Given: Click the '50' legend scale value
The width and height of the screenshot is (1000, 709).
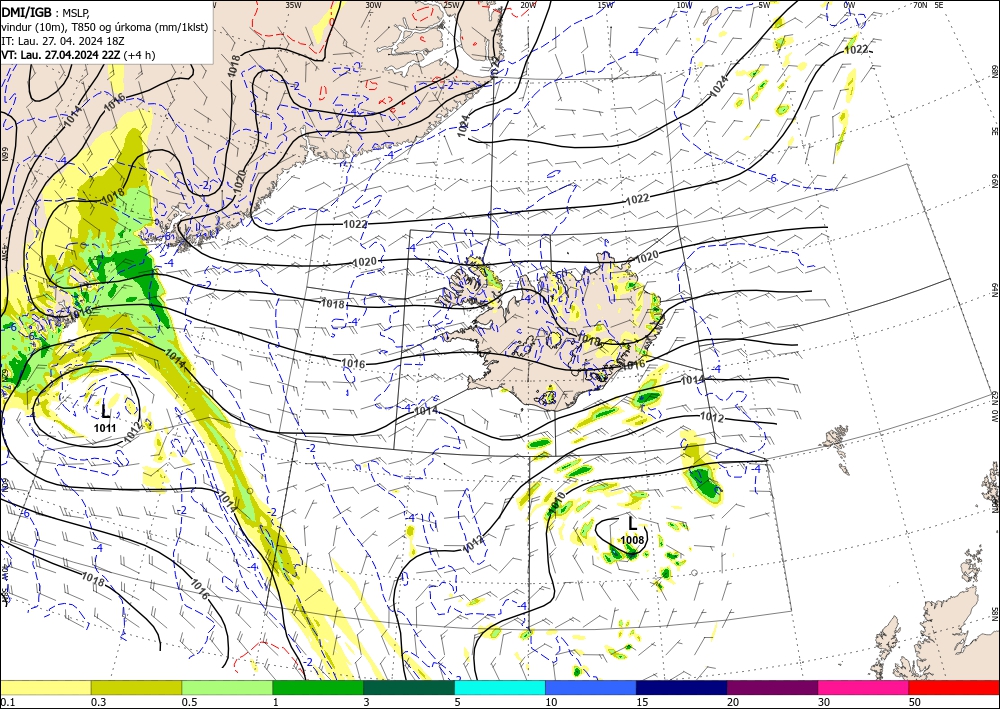Looking at the screenshot, I should tap(915, 702).
